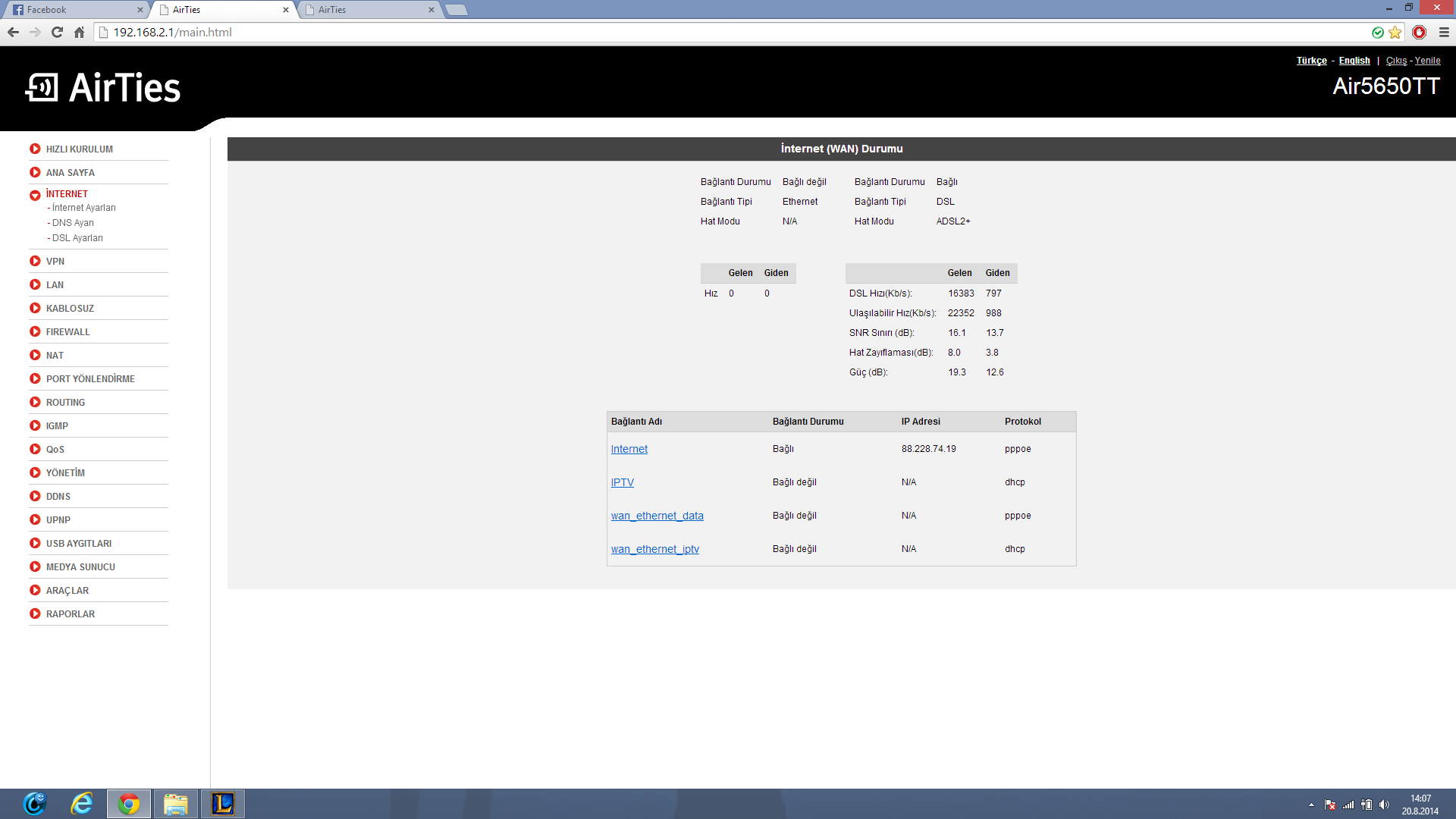Viewport: 1456px width, 819px height.
Task: Expand PORT YÖNLENDİRME menu arrow
Action: click(x=35, y=378)
